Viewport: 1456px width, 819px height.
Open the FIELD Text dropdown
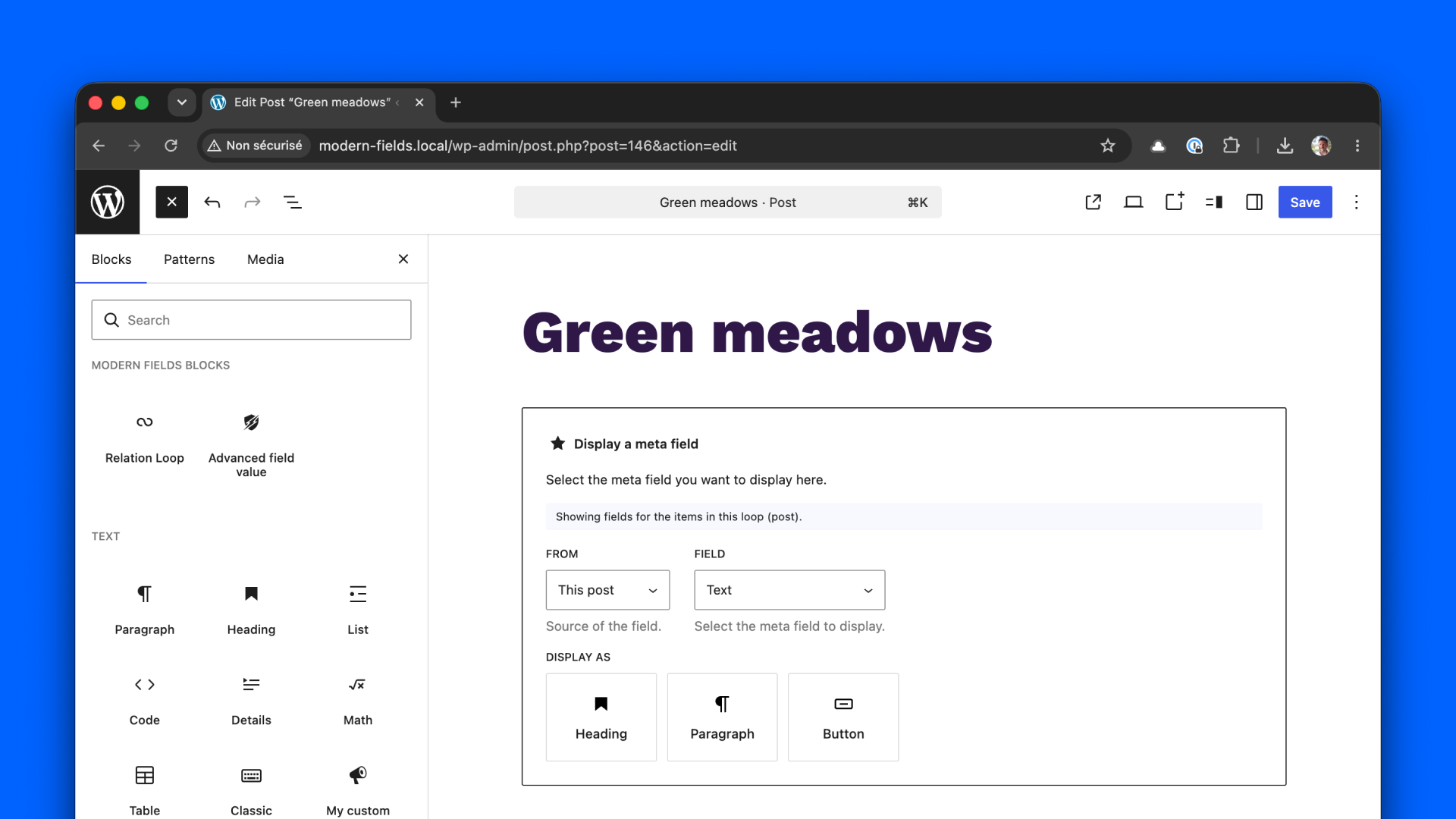point(789,590)
